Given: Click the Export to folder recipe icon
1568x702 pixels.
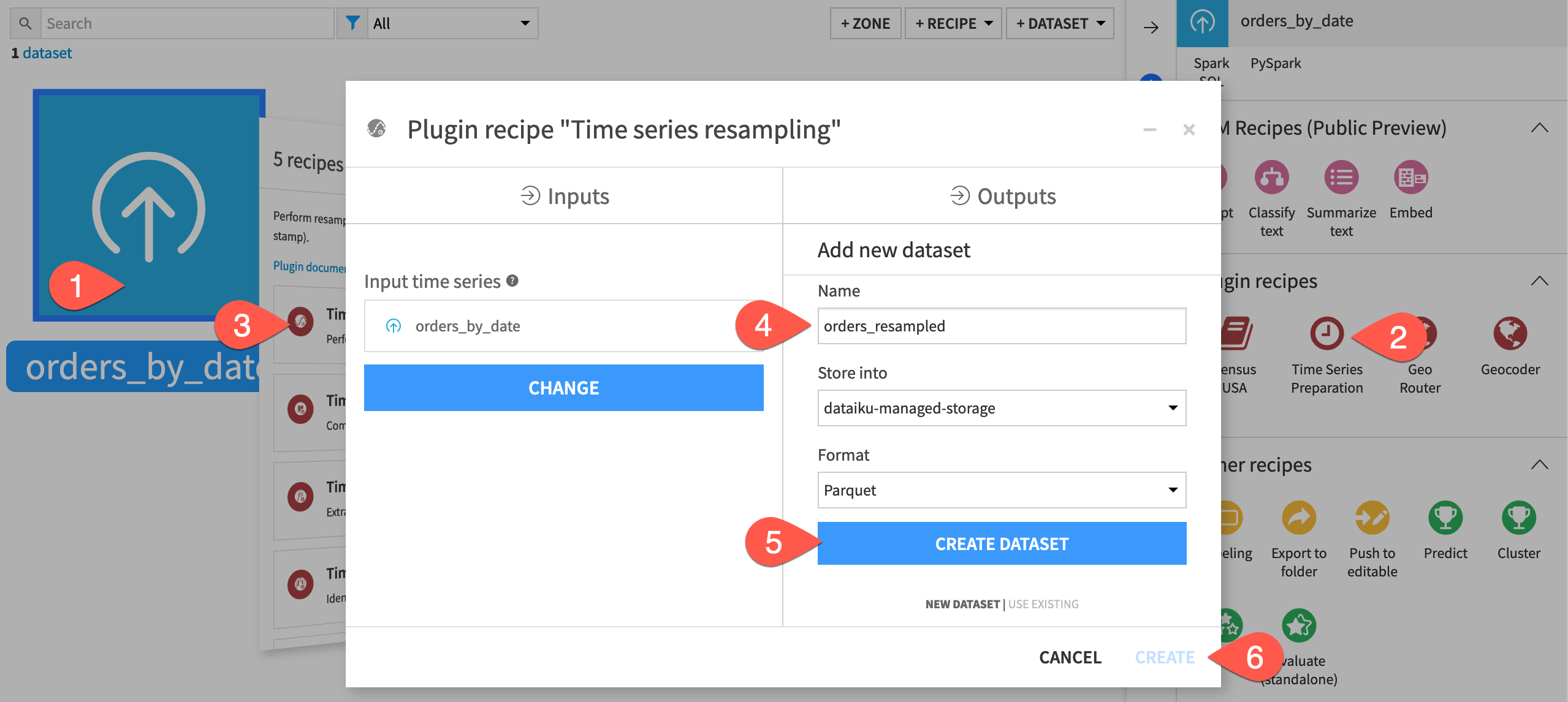Looking at the screenshot, I should [1298, 518].
